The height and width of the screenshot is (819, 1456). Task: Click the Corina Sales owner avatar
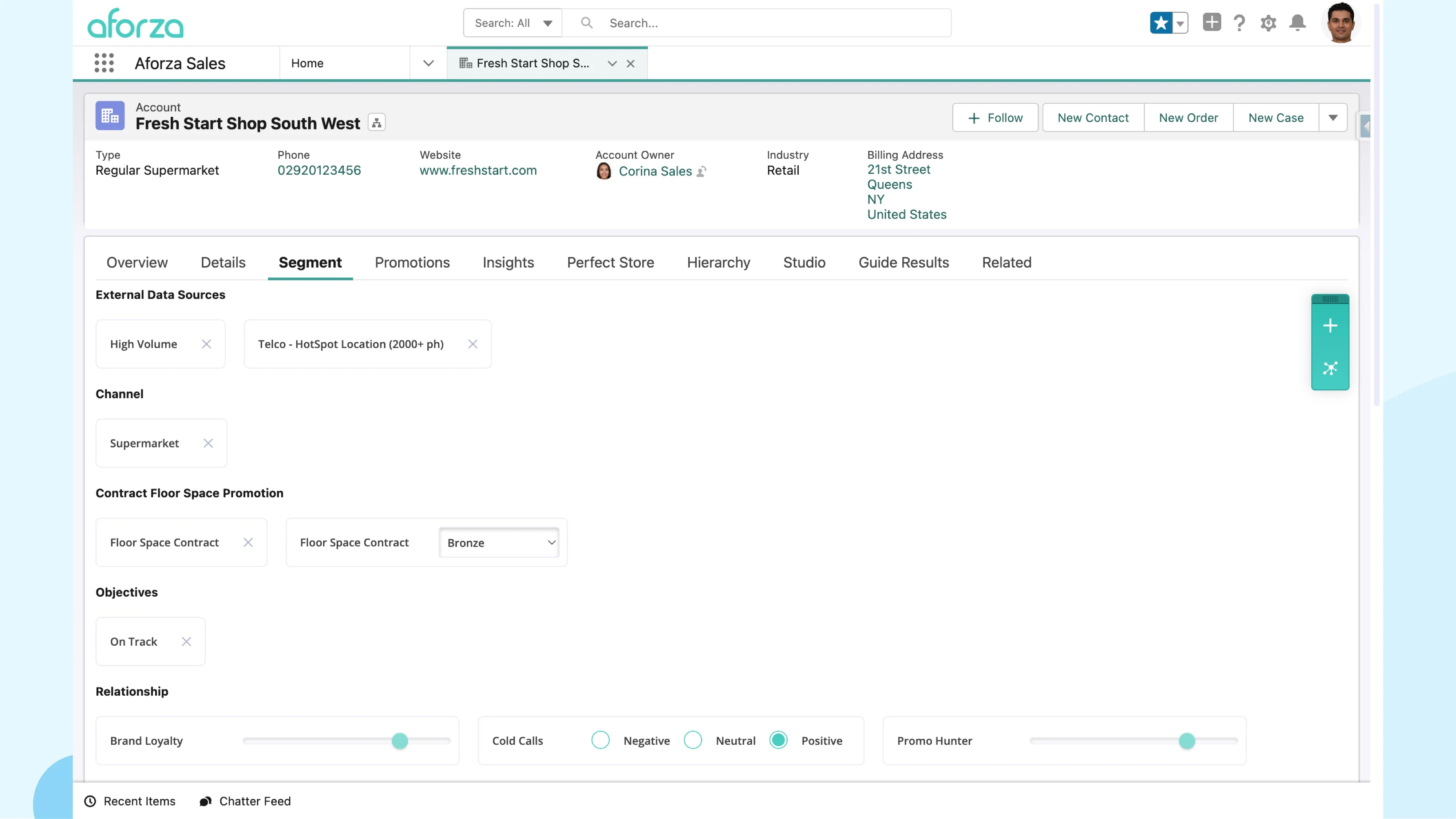click(604, 171)
